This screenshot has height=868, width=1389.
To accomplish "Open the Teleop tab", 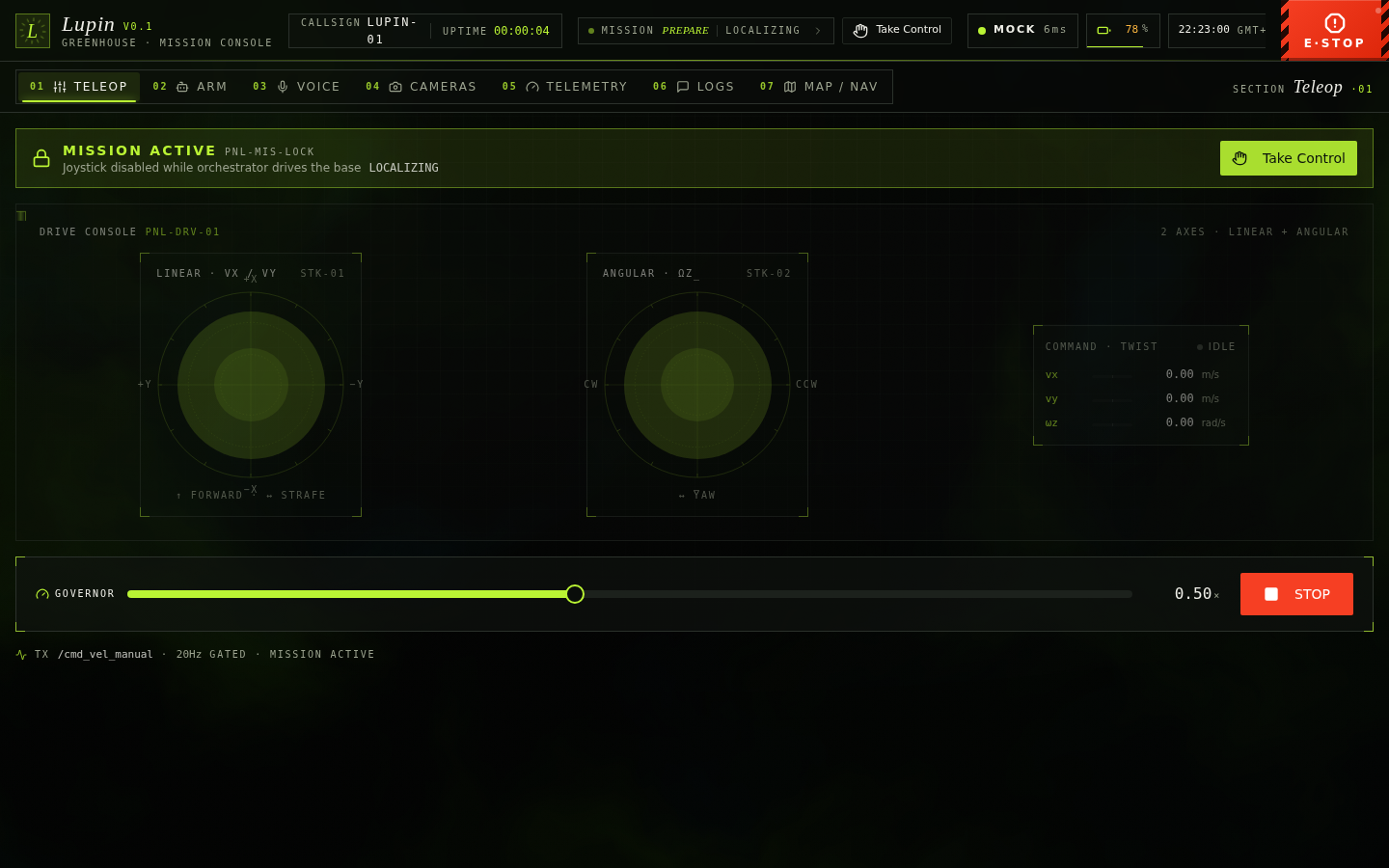I will tap(79, 87).
